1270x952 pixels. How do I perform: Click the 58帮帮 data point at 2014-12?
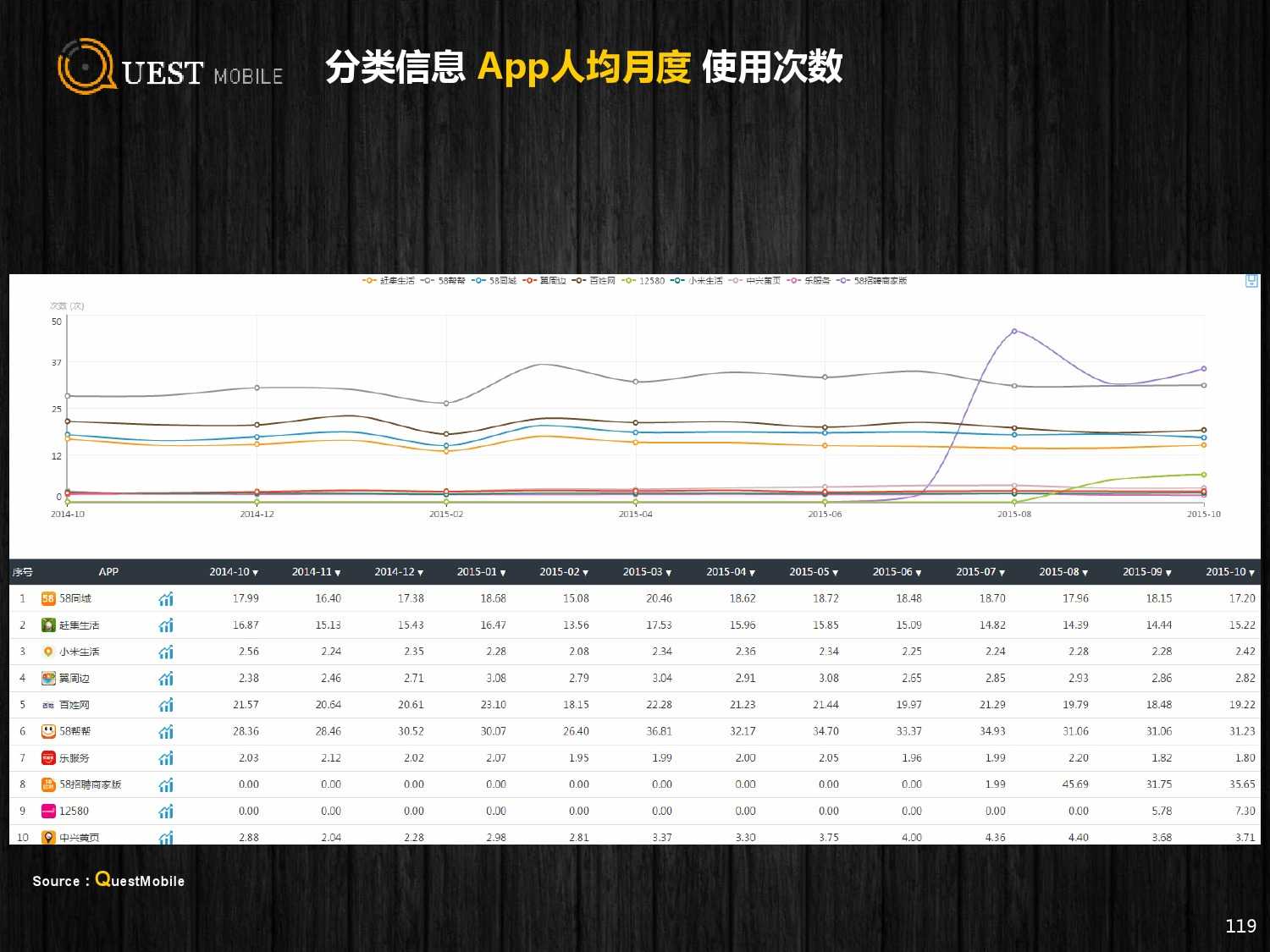(x=257, y=388)
